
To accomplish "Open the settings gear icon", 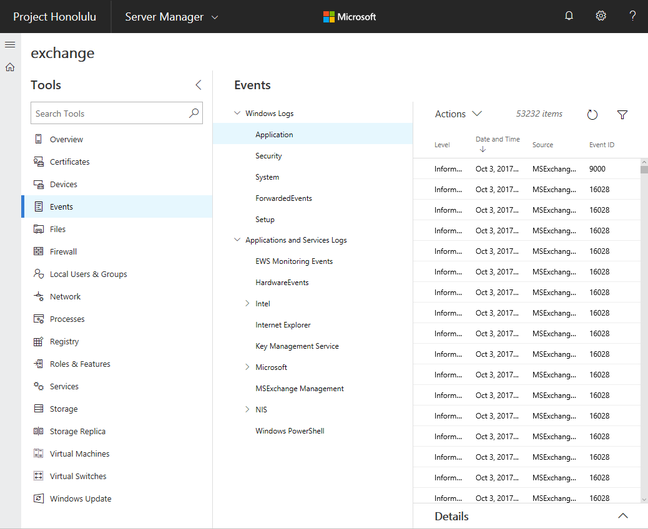I will tap(600, 16).
